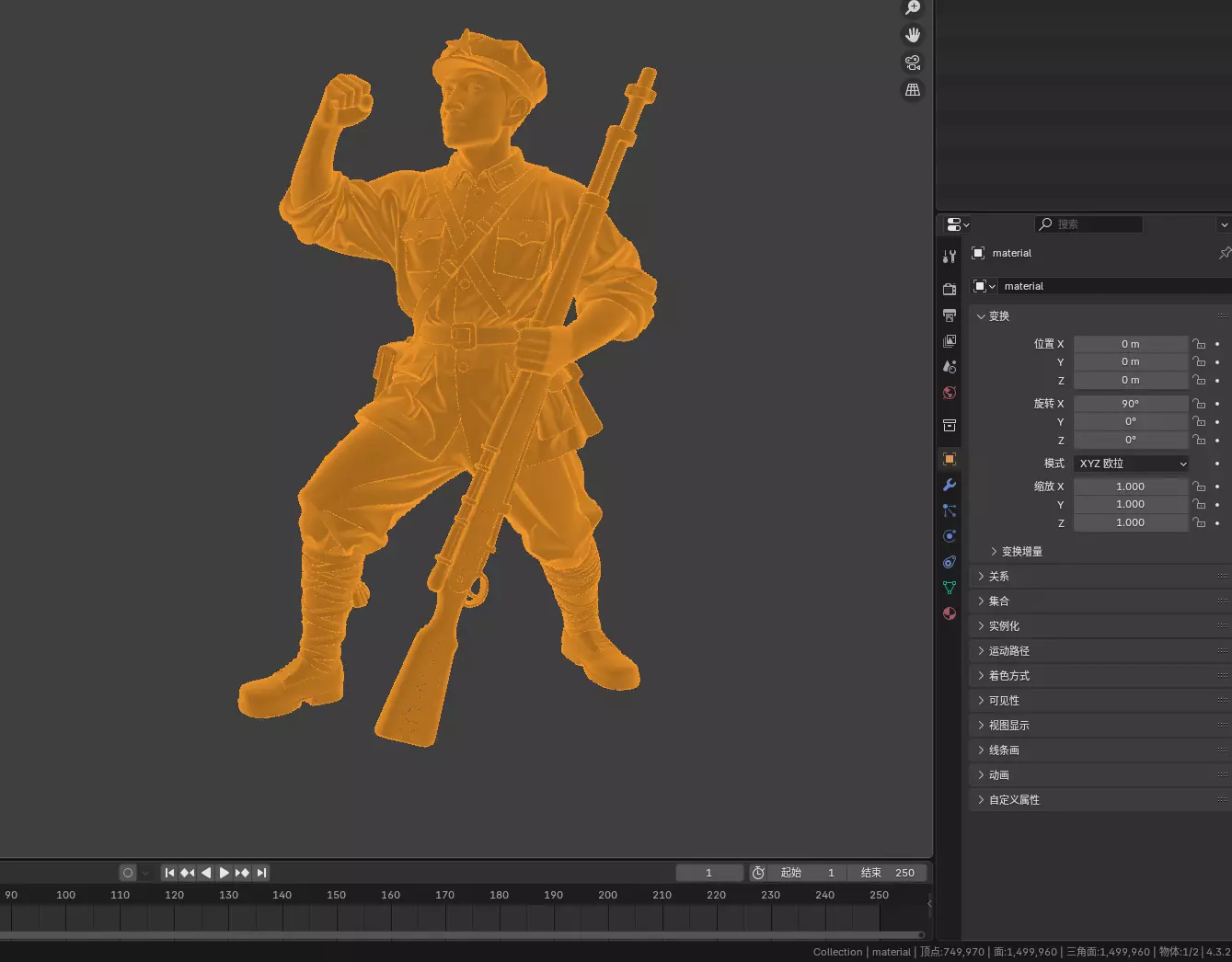Screen dimensions: 1232x962
Task: Open the Modifiers wrench tab
Action: tap(950, 485)
